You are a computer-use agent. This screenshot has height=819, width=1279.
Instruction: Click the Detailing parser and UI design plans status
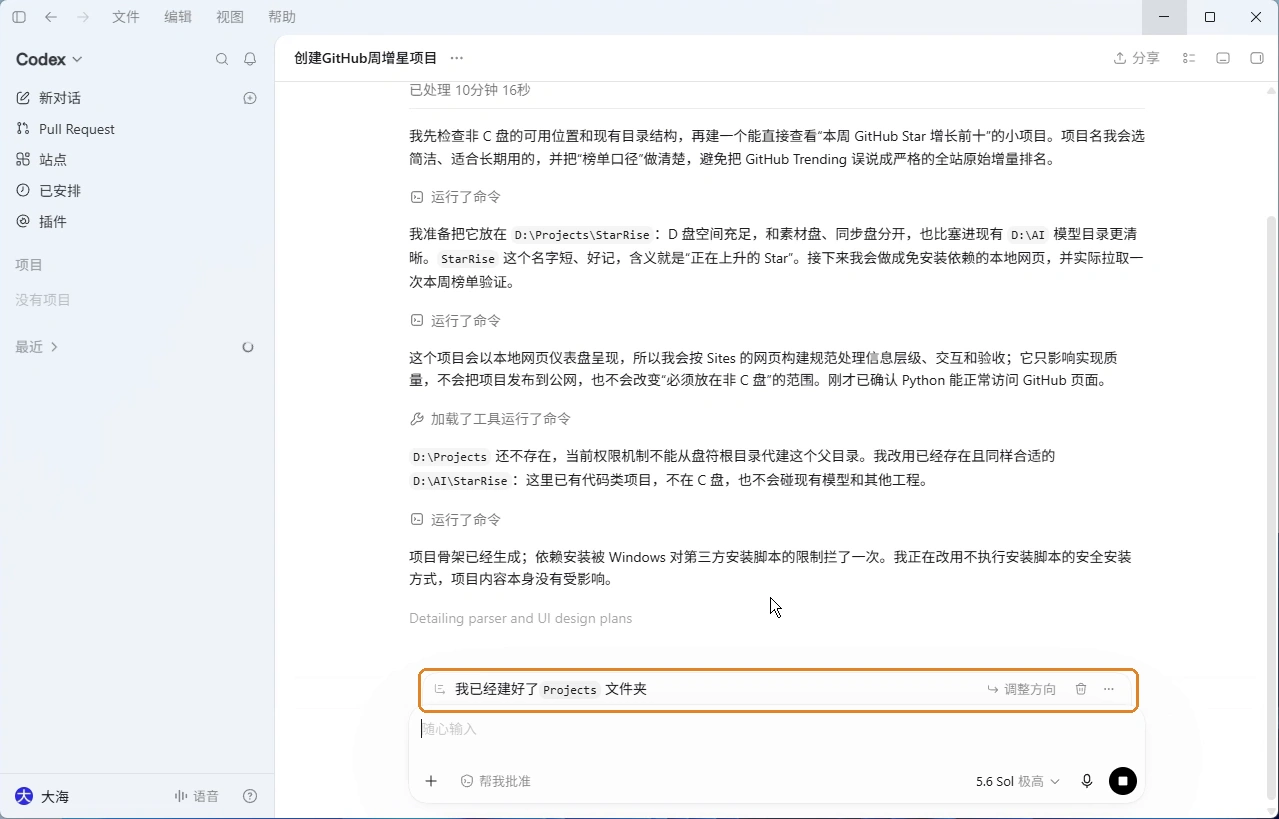point(520,618)
